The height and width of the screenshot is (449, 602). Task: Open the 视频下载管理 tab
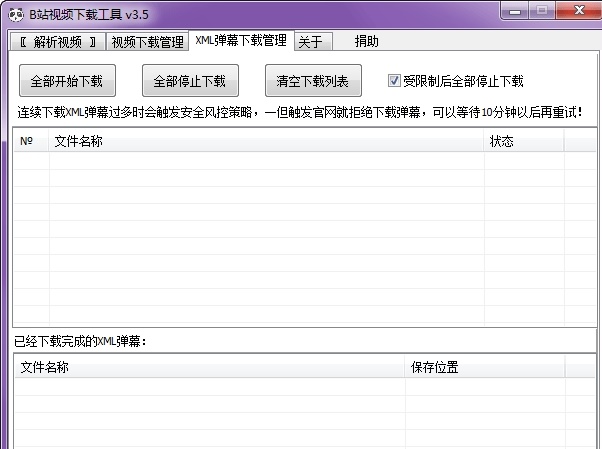(x=147, y=41)
